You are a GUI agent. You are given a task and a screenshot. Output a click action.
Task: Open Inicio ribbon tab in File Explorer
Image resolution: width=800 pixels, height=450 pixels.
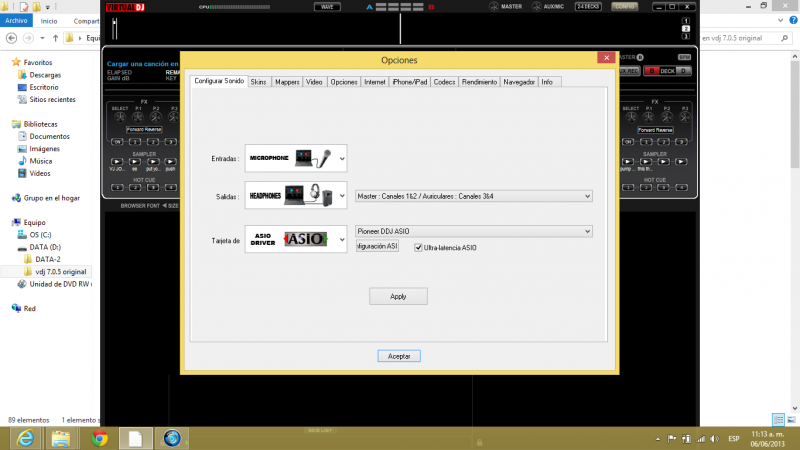pyautogui.click(x=49, y=21)
